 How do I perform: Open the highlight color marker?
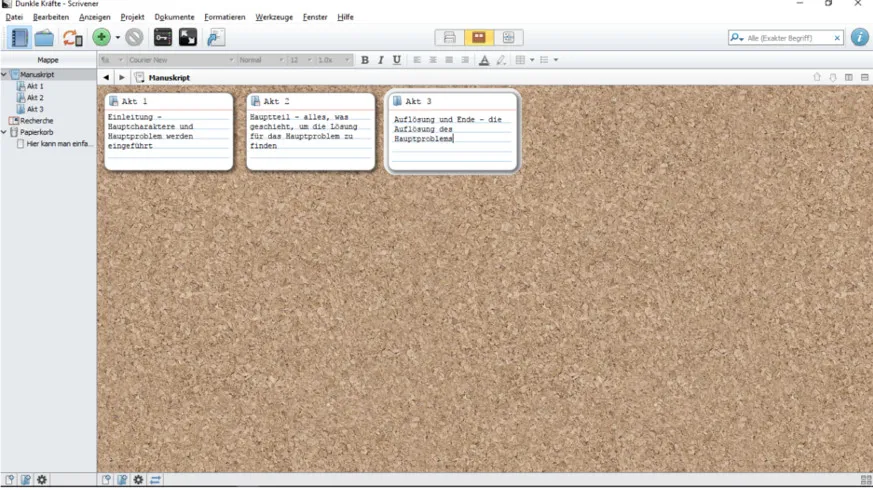501,60
